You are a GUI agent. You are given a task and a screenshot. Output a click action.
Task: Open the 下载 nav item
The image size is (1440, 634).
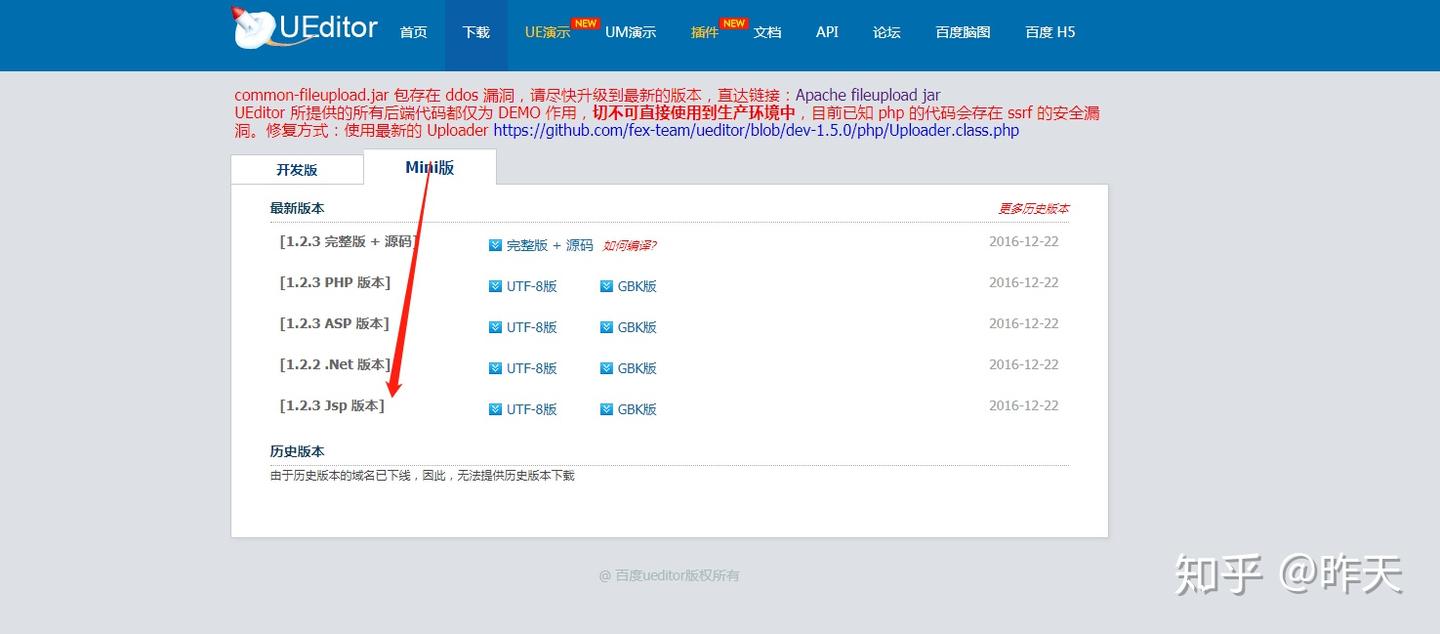click(x=476, y=32)
